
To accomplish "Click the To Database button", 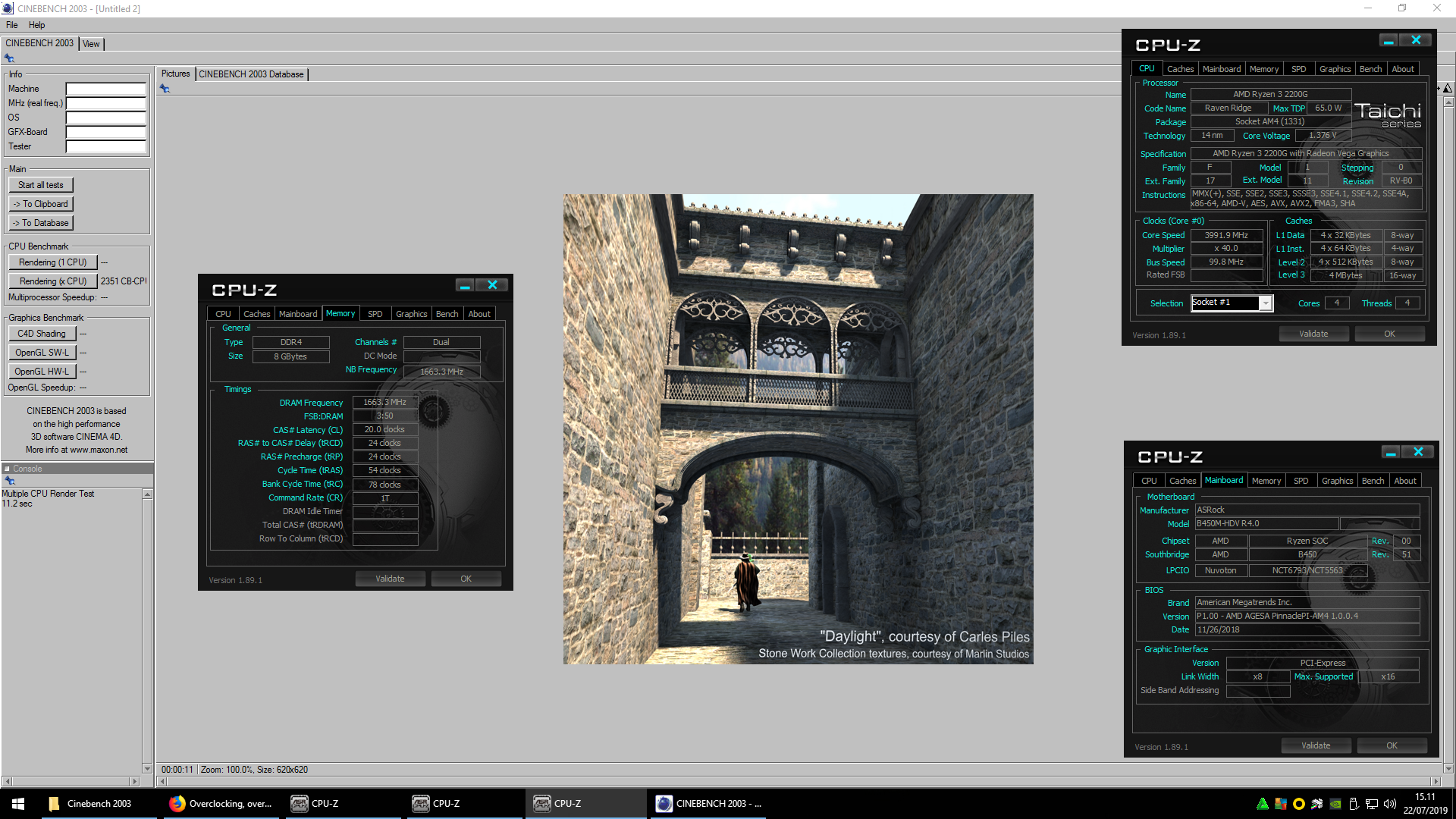I will click(x=41, y=223).
